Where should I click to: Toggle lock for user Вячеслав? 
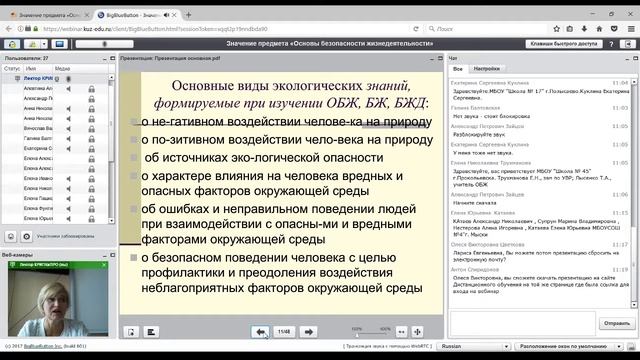(91, 129)
